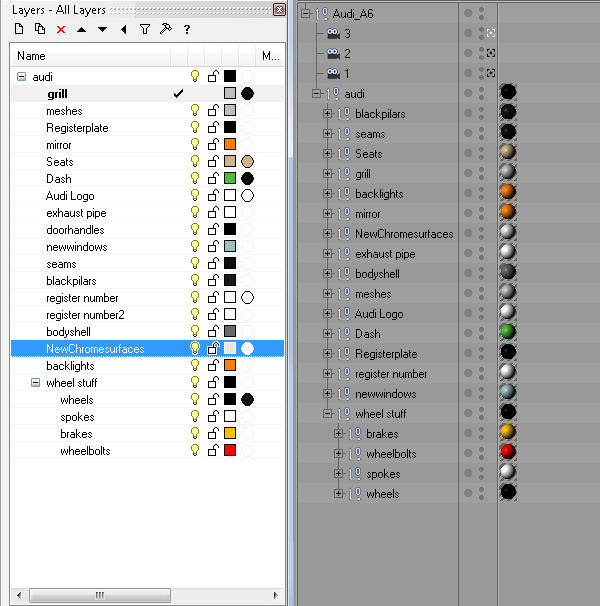Click layer dot on grill tree row

[x=468, y=173]
